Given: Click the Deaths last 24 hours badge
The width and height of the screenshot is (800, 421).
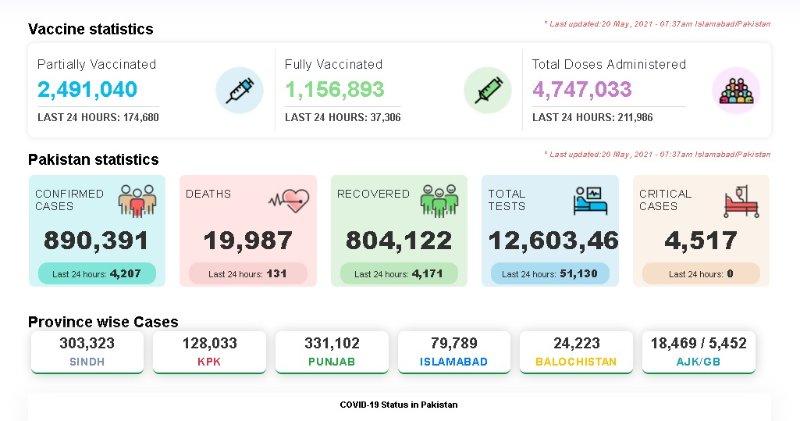Looking at the screenshot, I should 248,273.
